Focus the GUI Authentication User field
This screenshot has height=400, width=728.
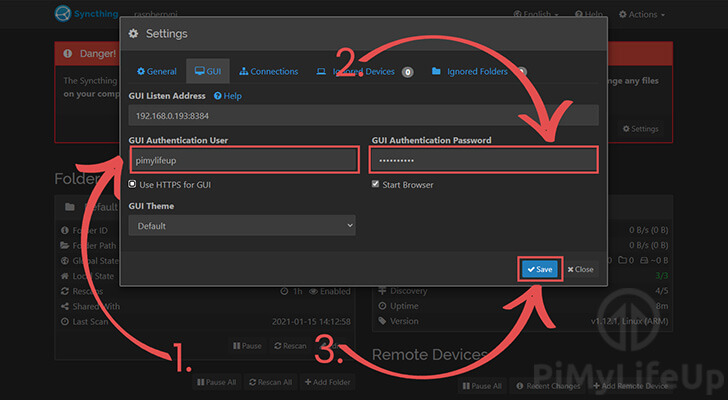click(x=245, y=160)
